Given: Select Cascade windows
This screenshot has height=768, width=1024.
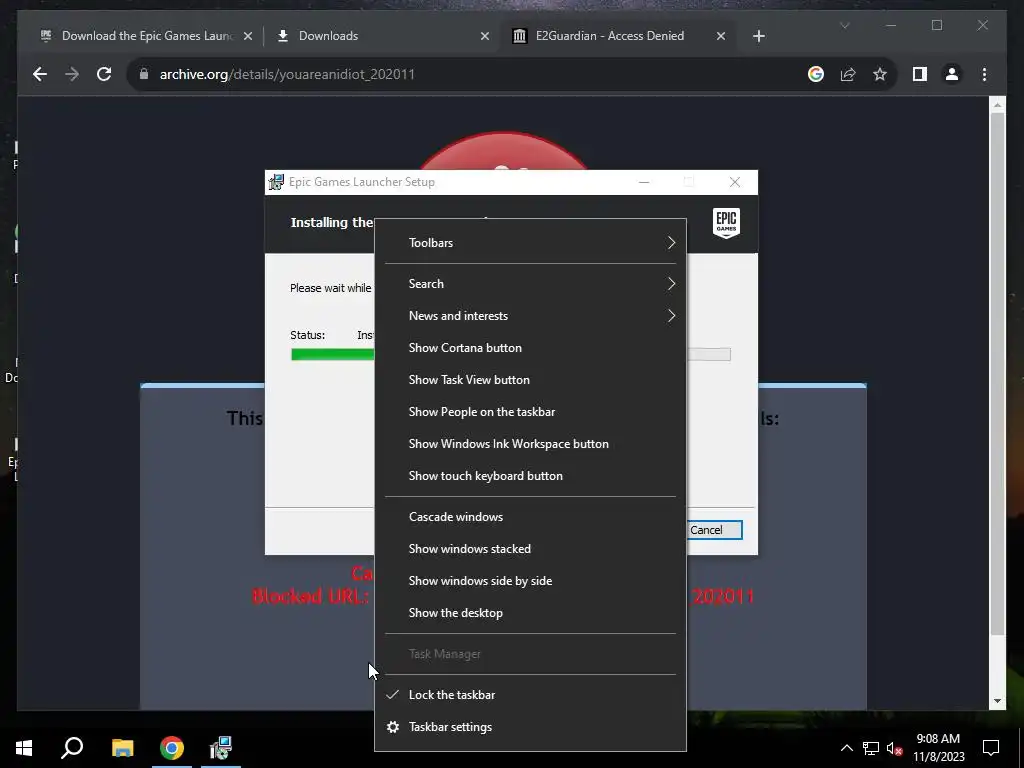Looking at the screenshot, I should tap(530, 517).
